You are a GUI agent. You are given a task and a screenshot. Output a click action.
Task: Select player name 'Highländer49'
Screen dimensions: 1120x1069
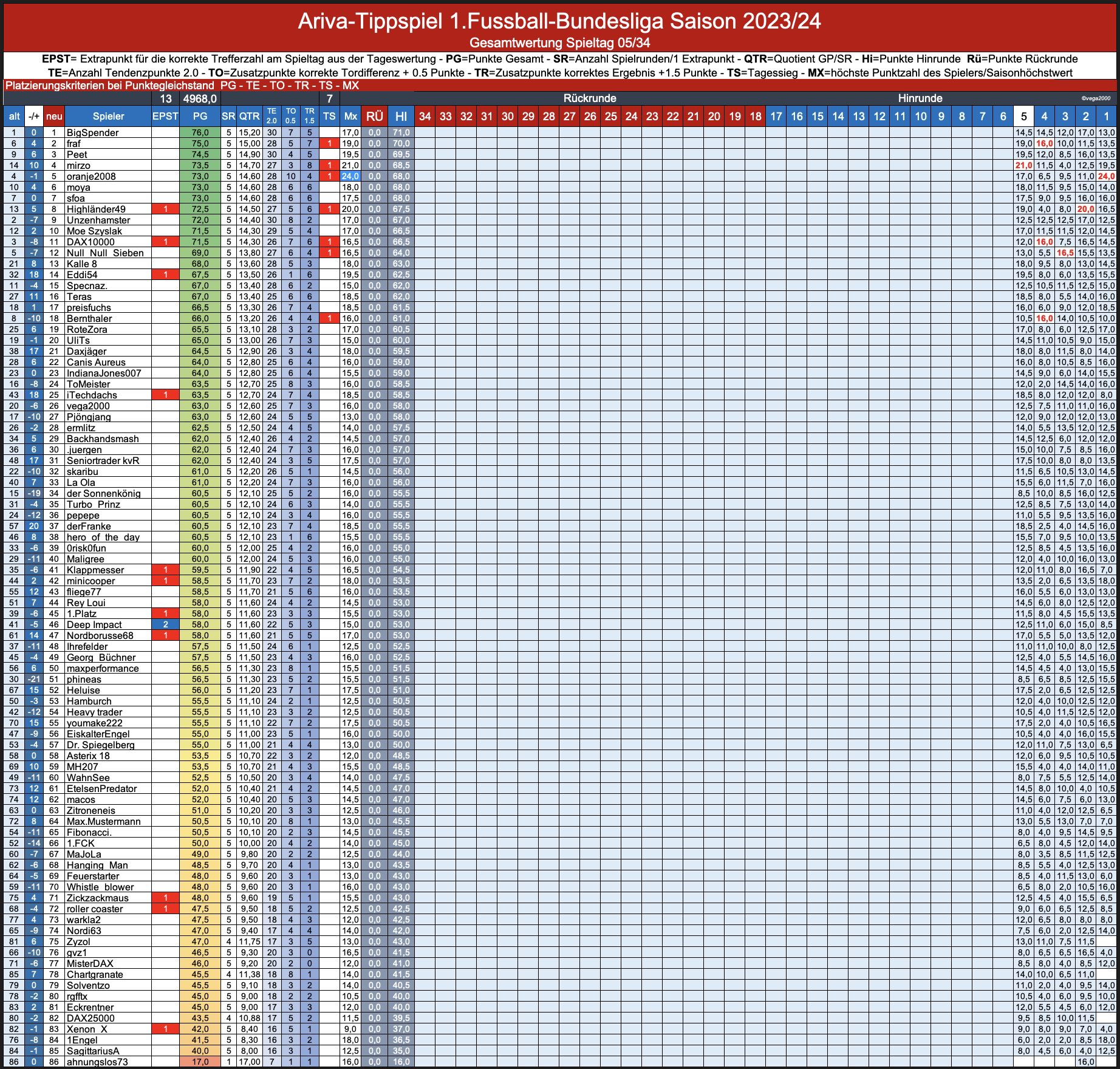[x=96, y=209]
